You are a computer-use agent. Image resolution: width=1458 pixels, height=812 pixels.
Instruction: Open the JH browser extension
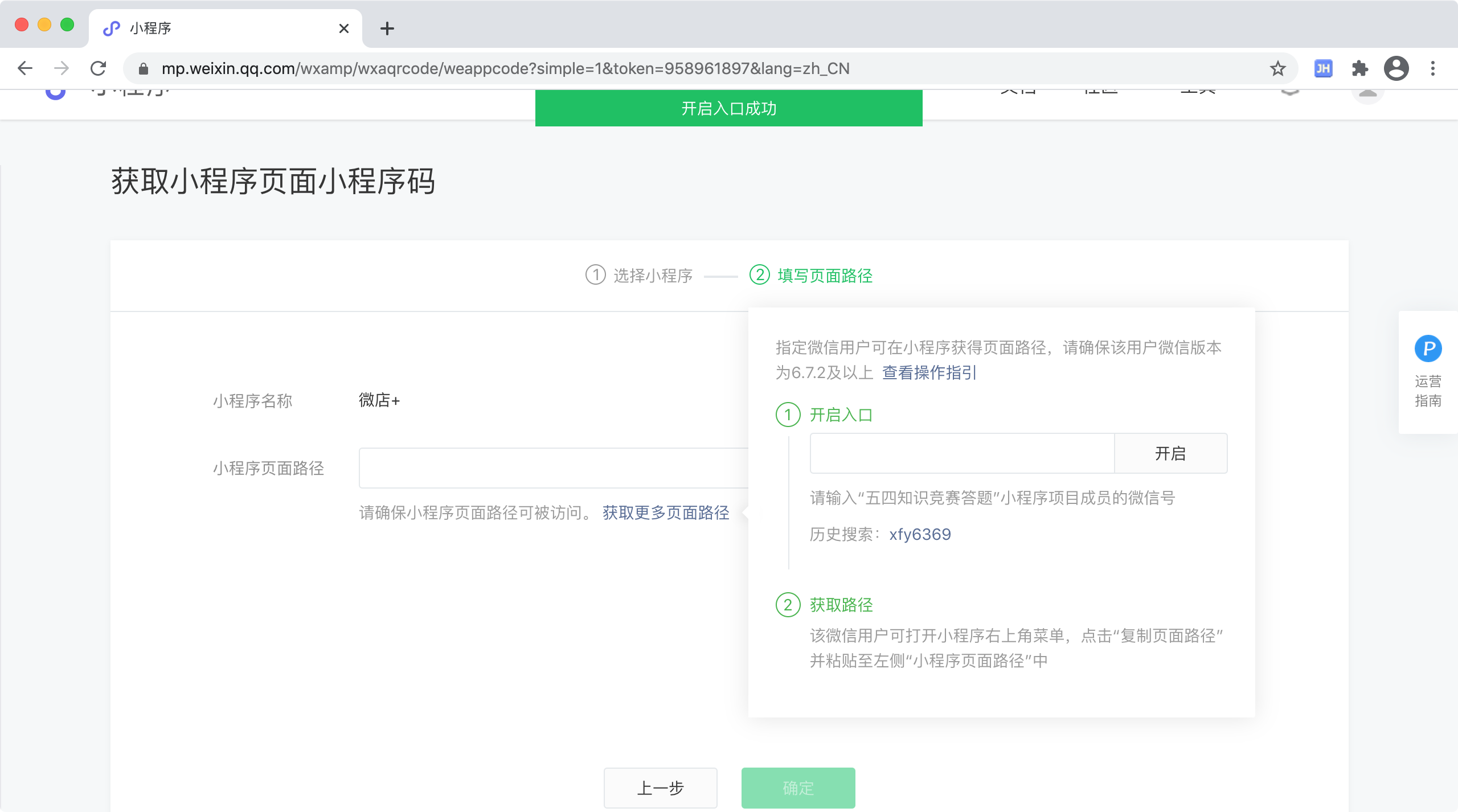(x=1322, y=68)
